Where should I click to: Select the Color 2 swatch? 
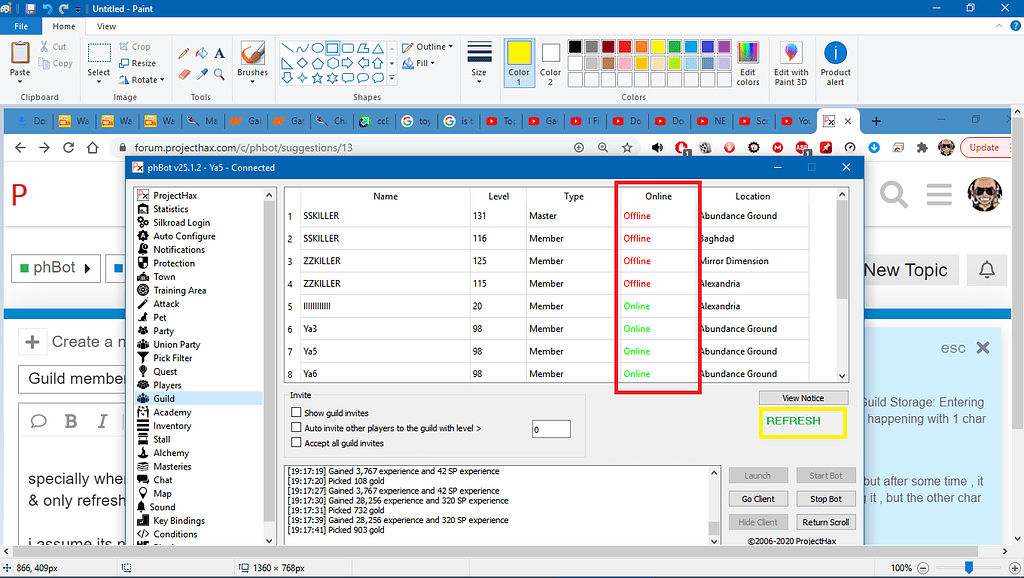pyautogui.click(x=551, y=63)
